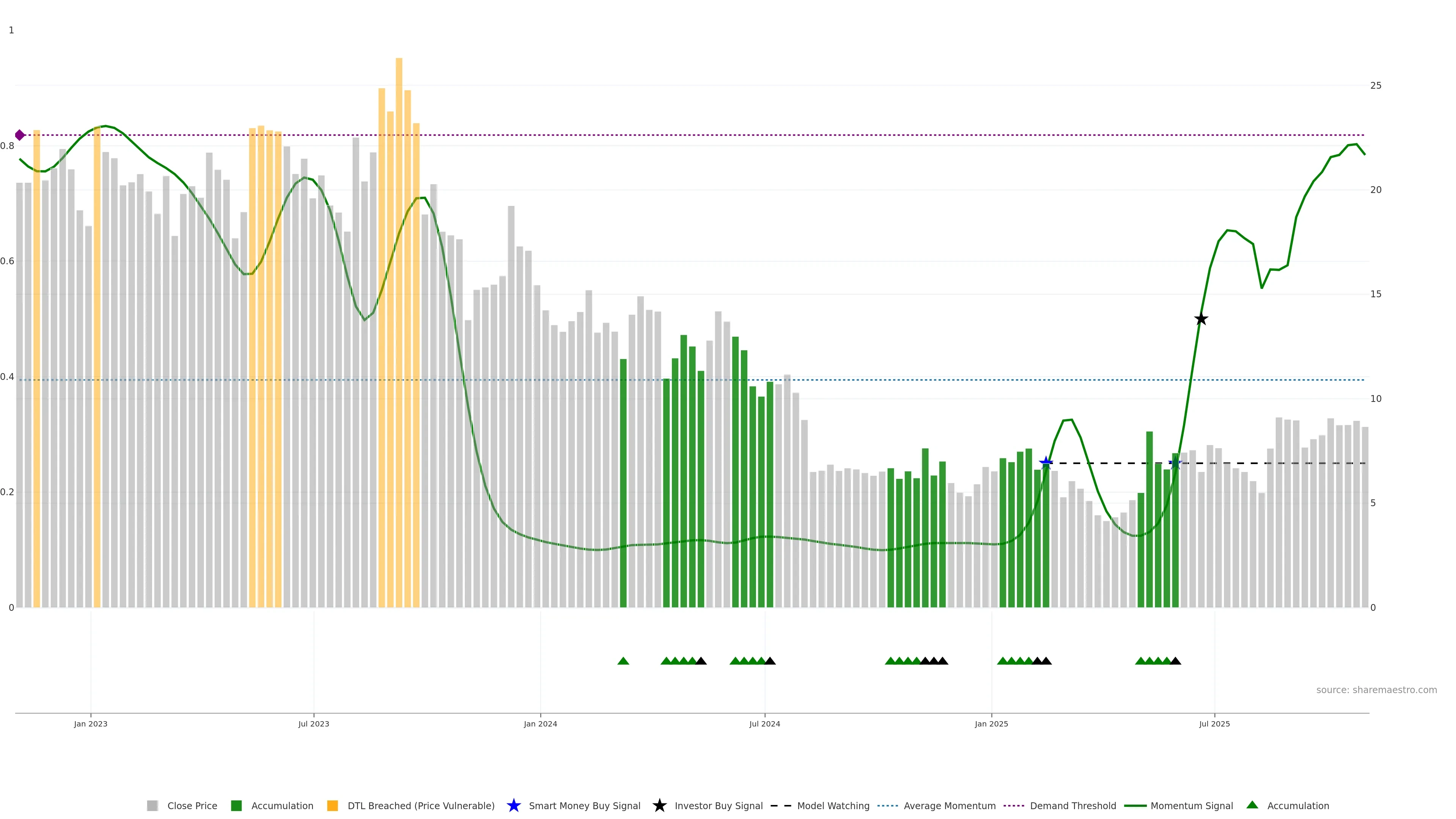This screenshot has width=1456, height=819.
Task: Click the green Accumulation square legend label
Action: pyautogui.click(x=282, y=805)
